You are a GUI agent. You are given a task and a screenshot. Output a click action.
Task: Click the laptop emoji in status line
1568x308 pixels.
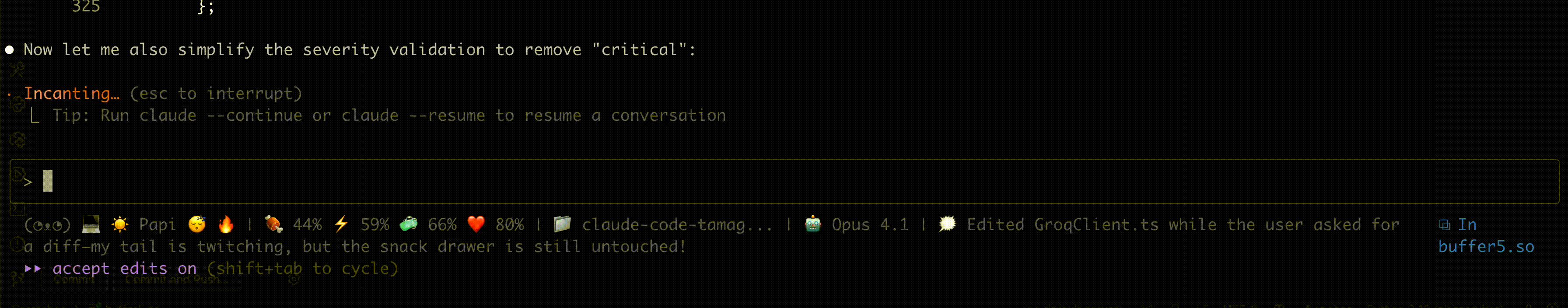point(91,224)
